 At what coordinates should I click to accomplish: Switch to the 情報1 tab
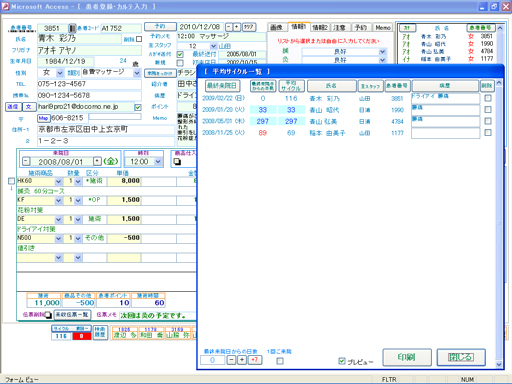[x=298, y=27]
